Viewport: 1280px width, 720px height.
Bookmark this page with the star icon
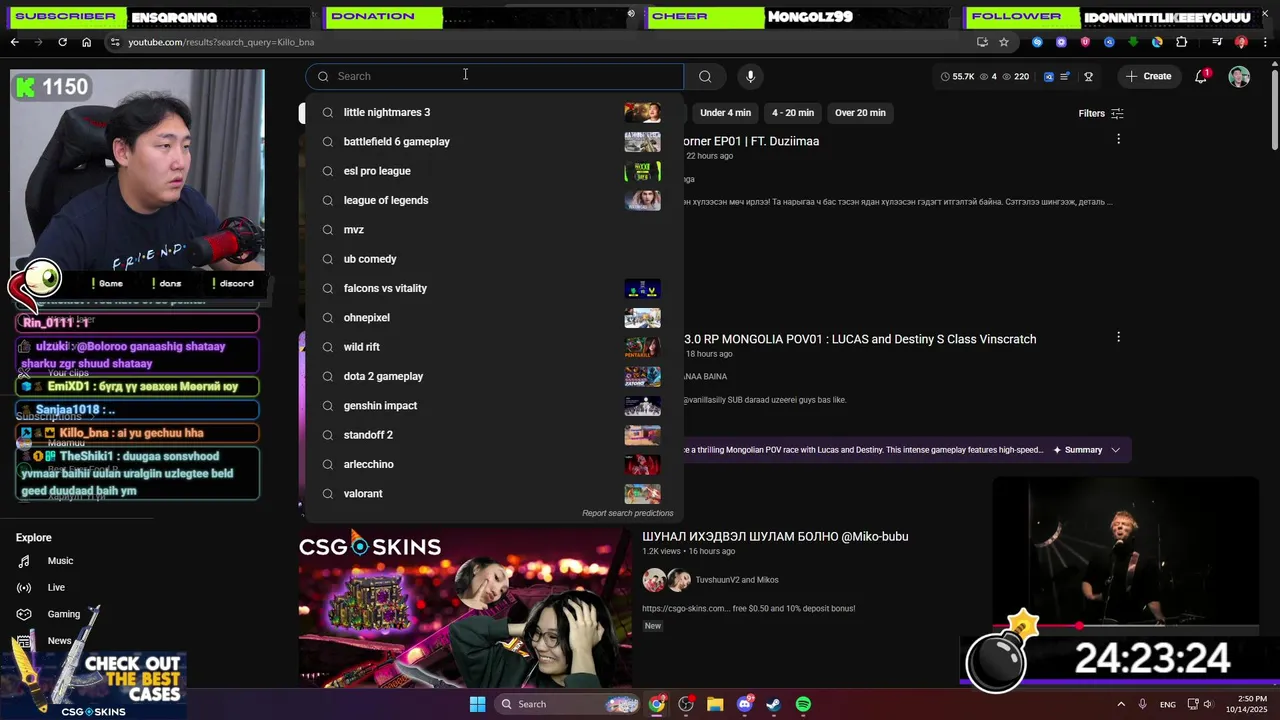(1004, 42)
